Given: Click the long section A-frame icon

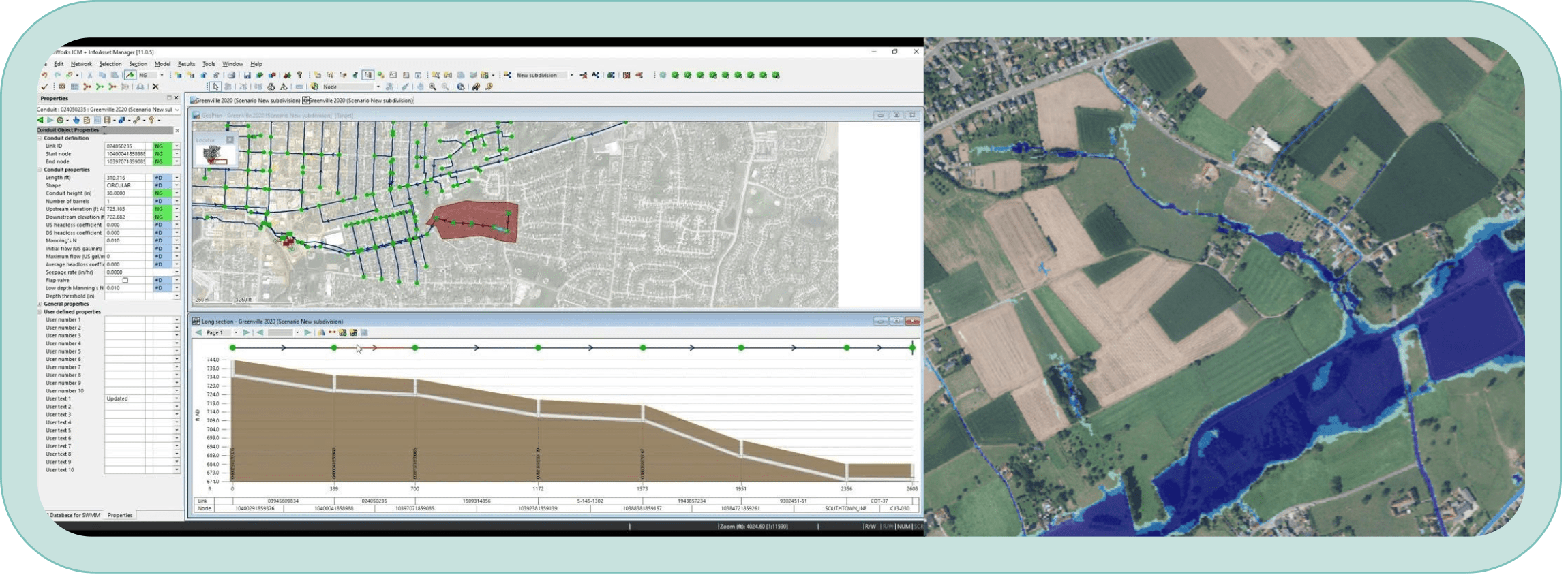Looking at the screenshot, I should (x=321, y=332).
